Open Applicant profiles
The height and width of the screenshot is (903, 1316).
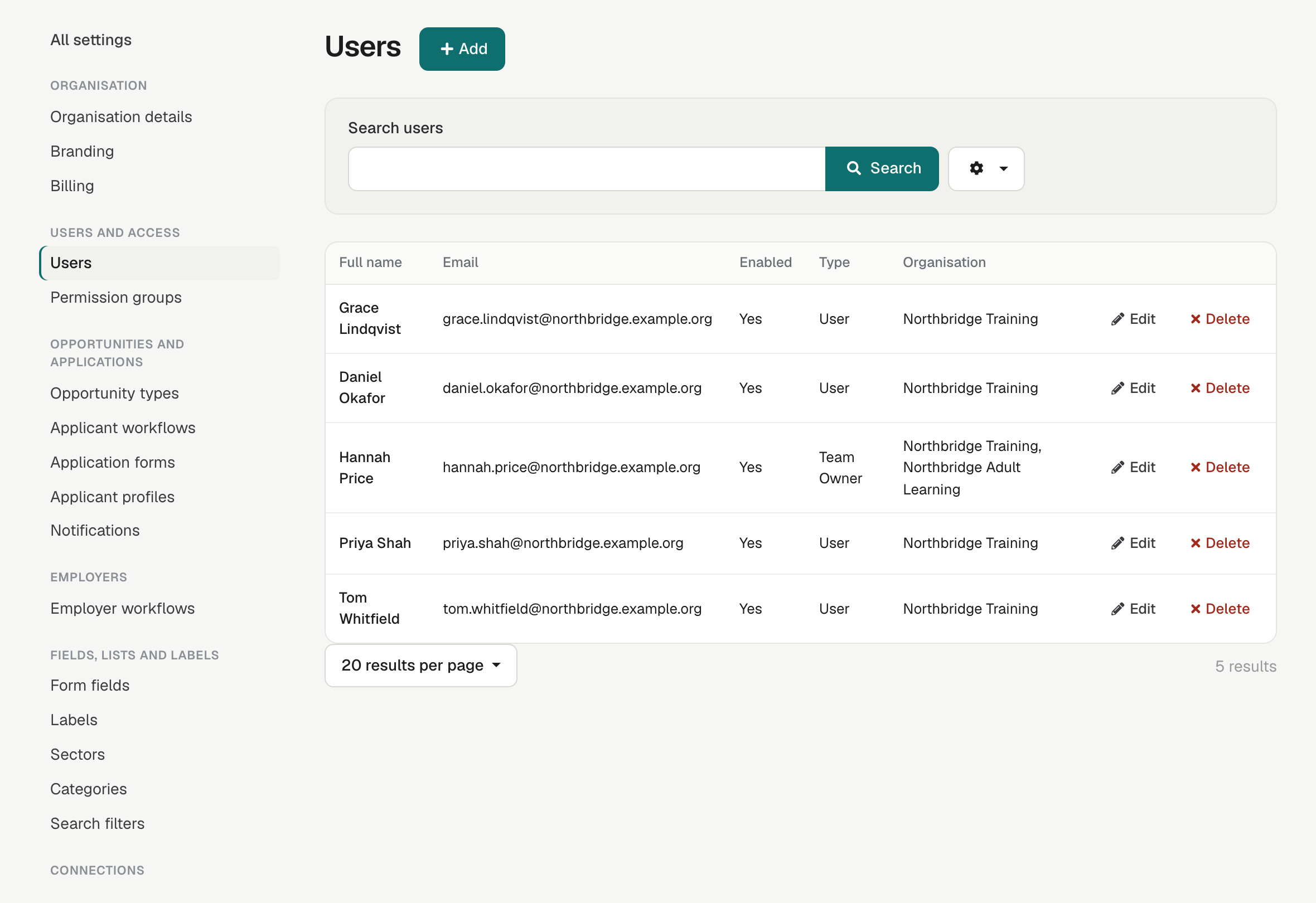pos(113,497)
